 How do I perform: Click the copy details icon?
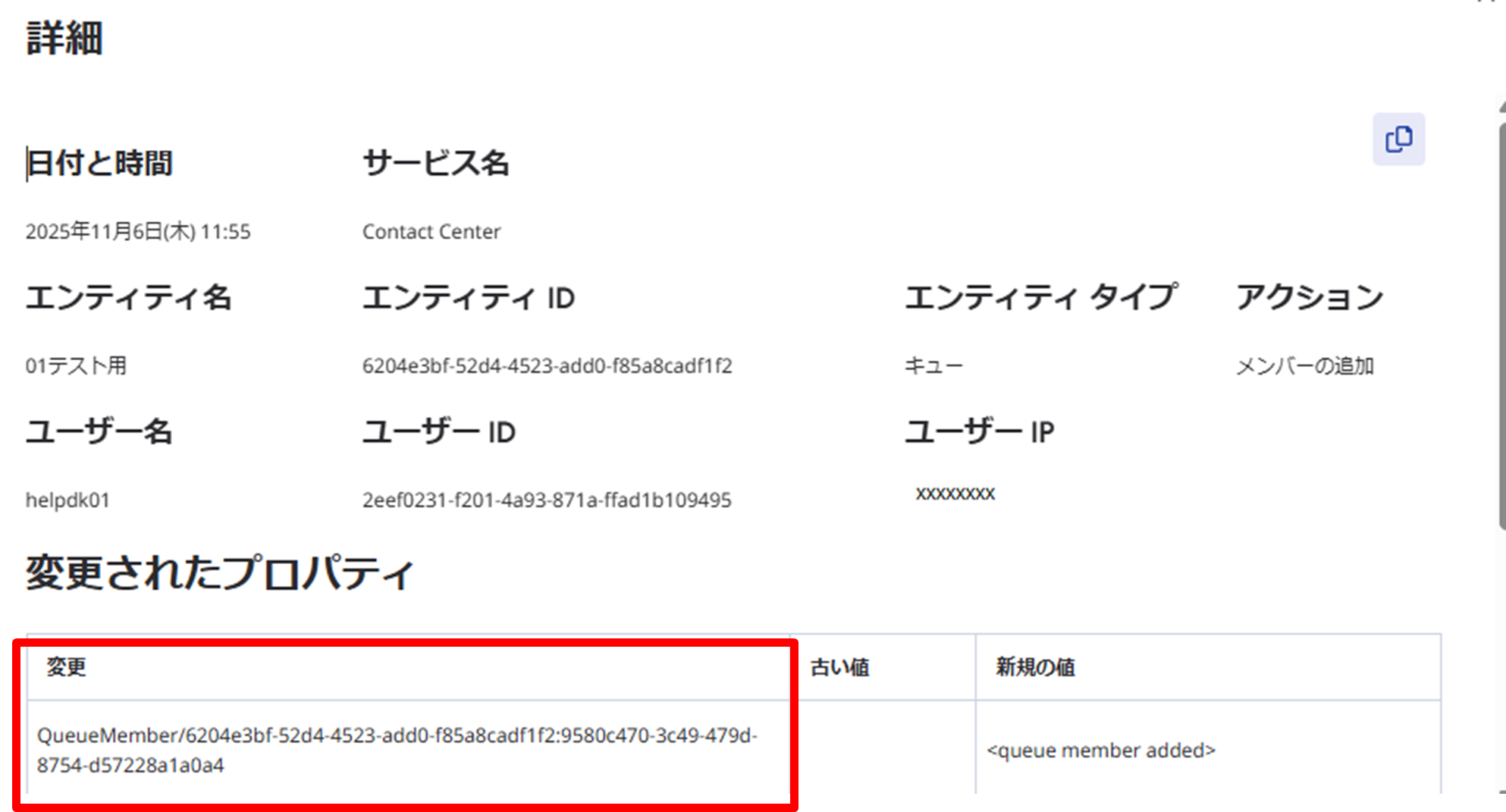click(1398, 140)
